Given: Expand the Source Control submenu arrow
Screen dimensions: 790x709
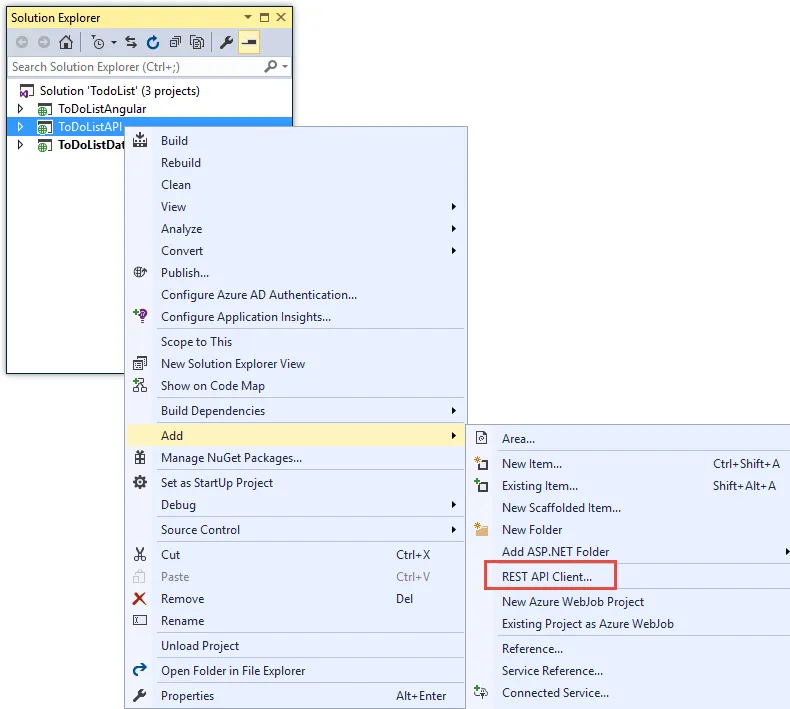Looking at the screenshot, I should (x=453, y=530).
